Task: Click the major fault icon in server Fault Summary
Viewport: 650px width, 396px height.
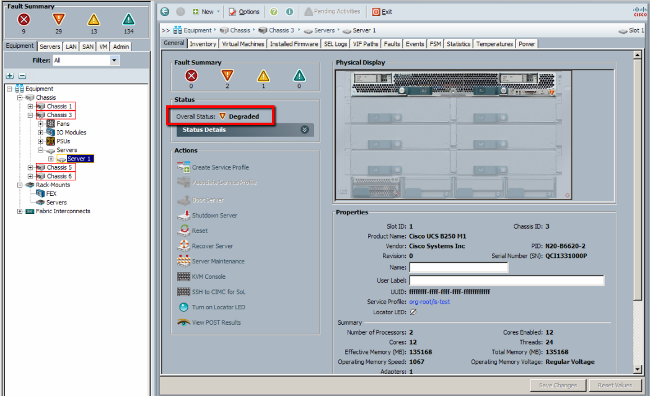Action: click(227, 75)
